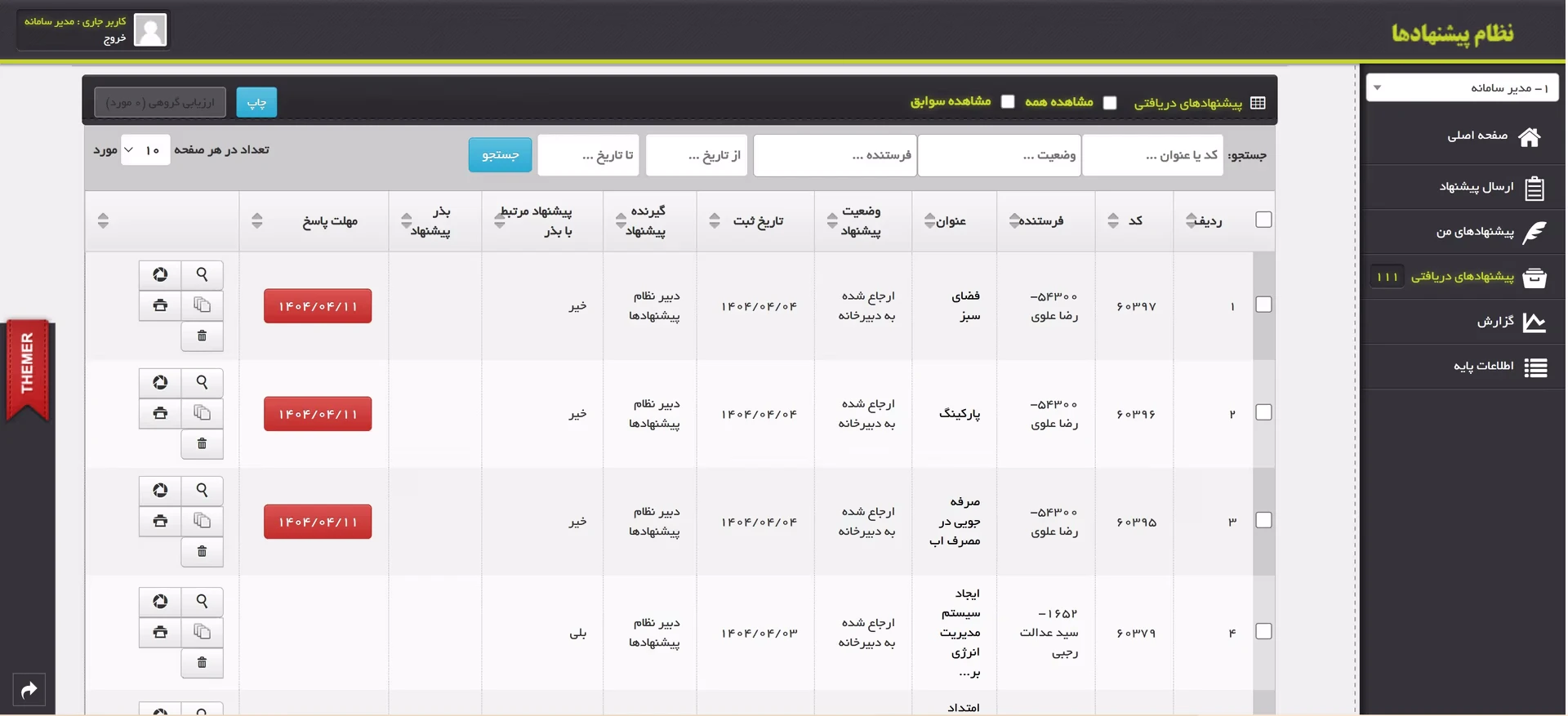Click the red deadline badge for suggestion 60397
The image size is (1568, 716).
click(x=318, y=306)
